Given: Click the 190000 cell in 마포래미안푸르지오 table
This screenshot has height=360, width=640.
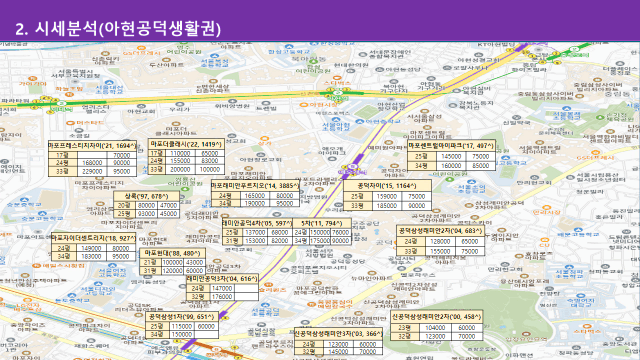Looking at the screenshot, I should click(255, 203).
